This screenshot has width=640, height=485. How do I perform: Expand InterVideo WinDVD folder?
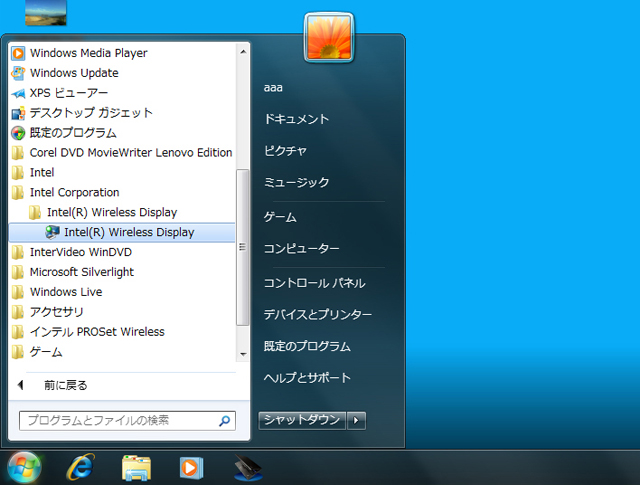[122, 252]
